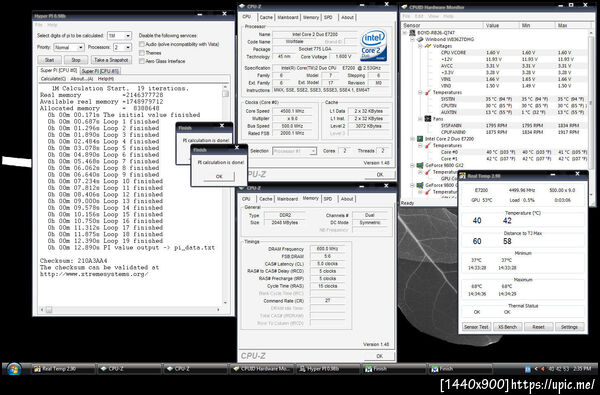Confirm PI calculation done with OK
600x395 pixels.
219,176
